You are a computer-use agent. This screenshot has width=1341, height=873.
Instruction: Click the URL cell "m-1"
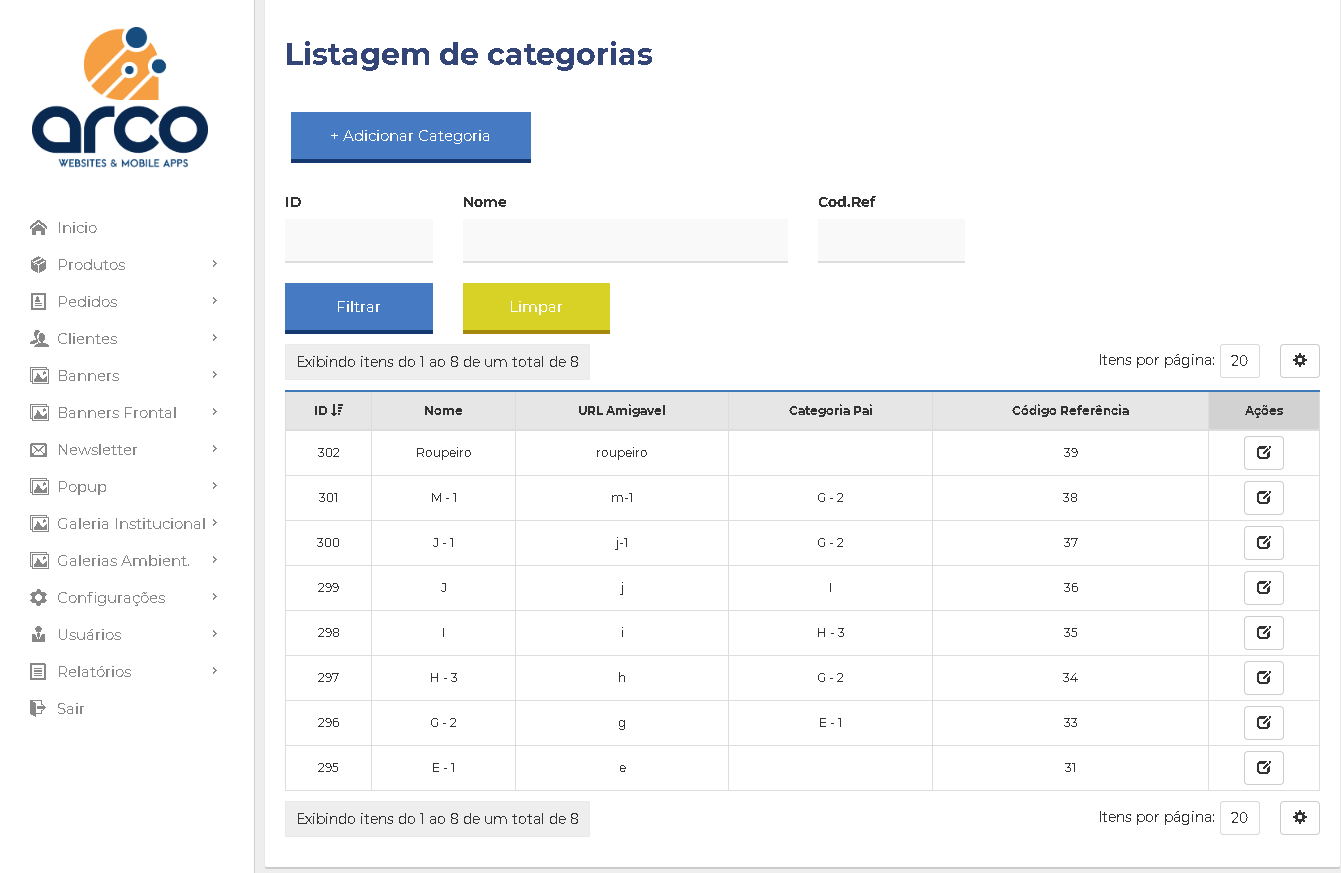(622, 498)
